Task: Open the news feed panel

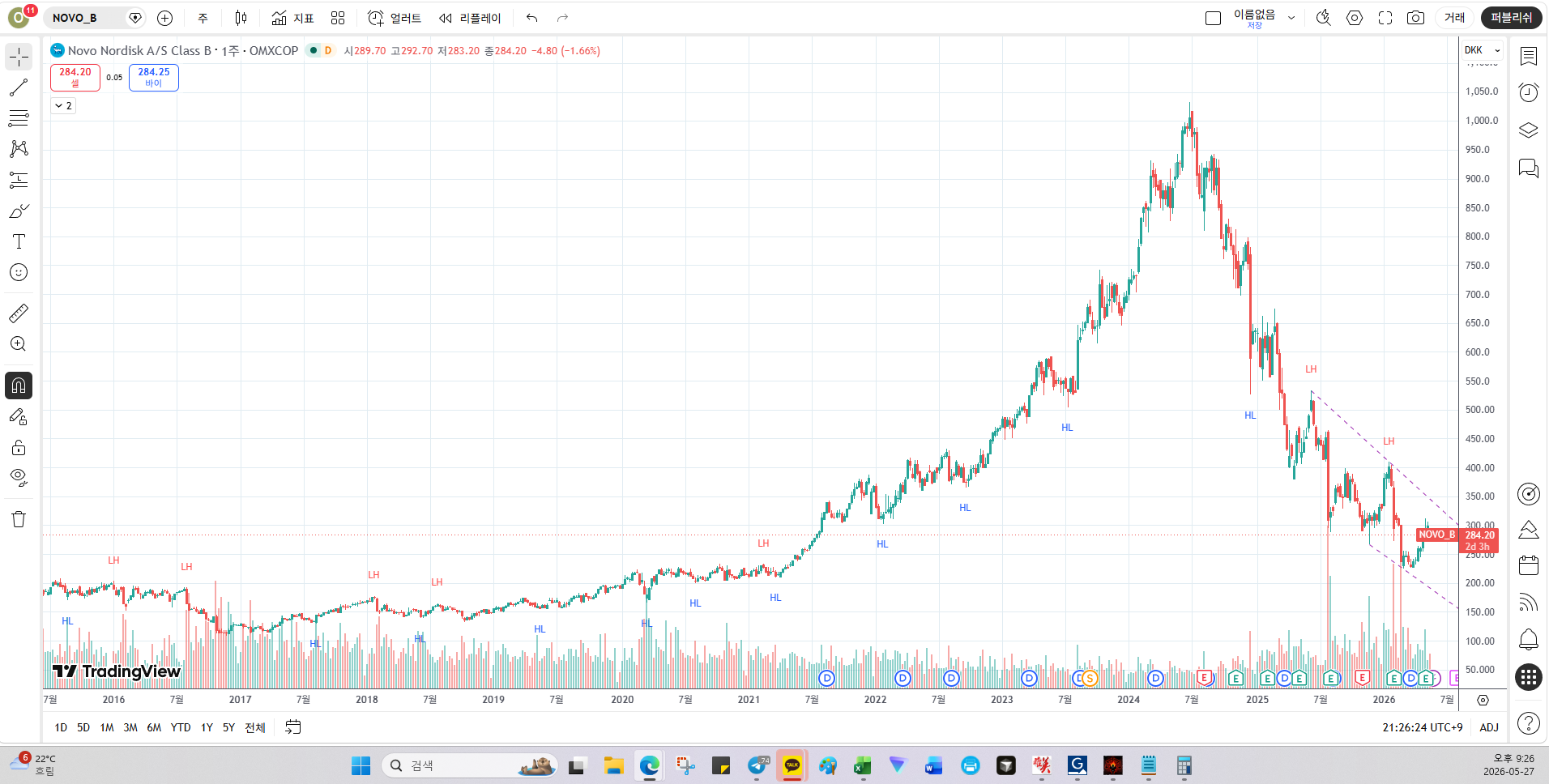Action: (1529, 602)
